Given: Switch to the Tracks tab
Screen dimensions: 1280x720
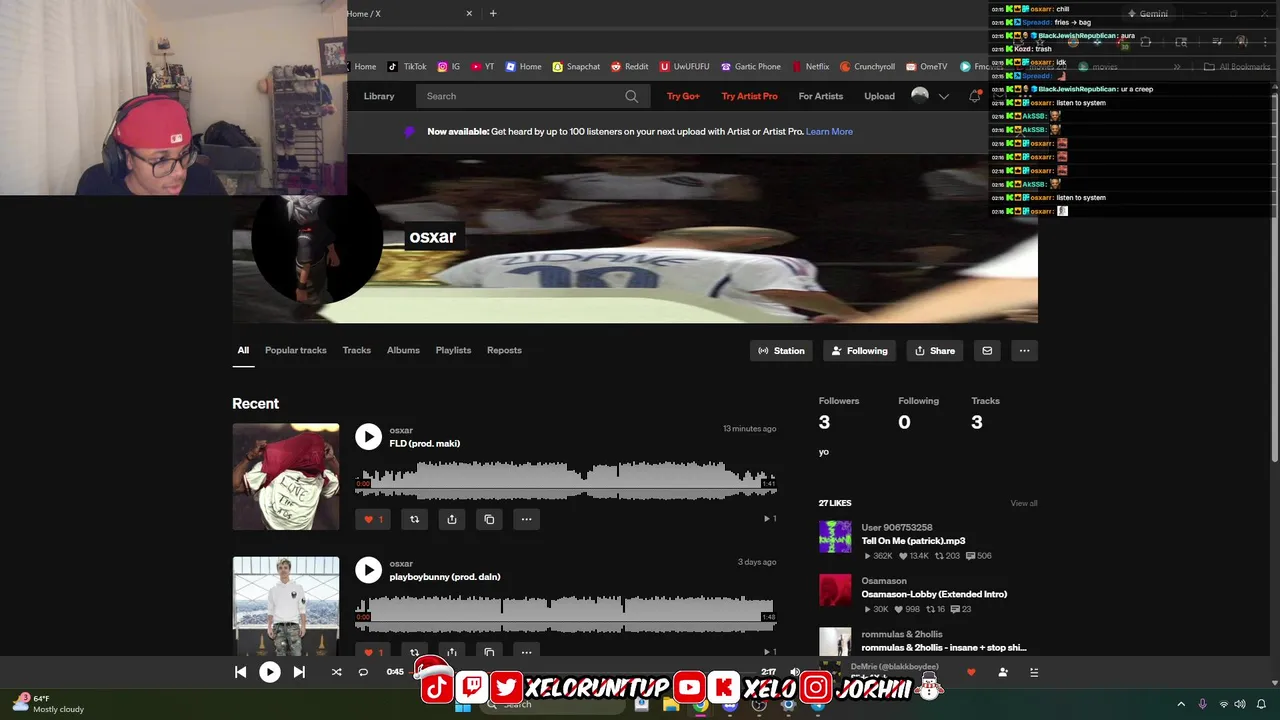Looking at the screenshot, I should tap(356, 350).
